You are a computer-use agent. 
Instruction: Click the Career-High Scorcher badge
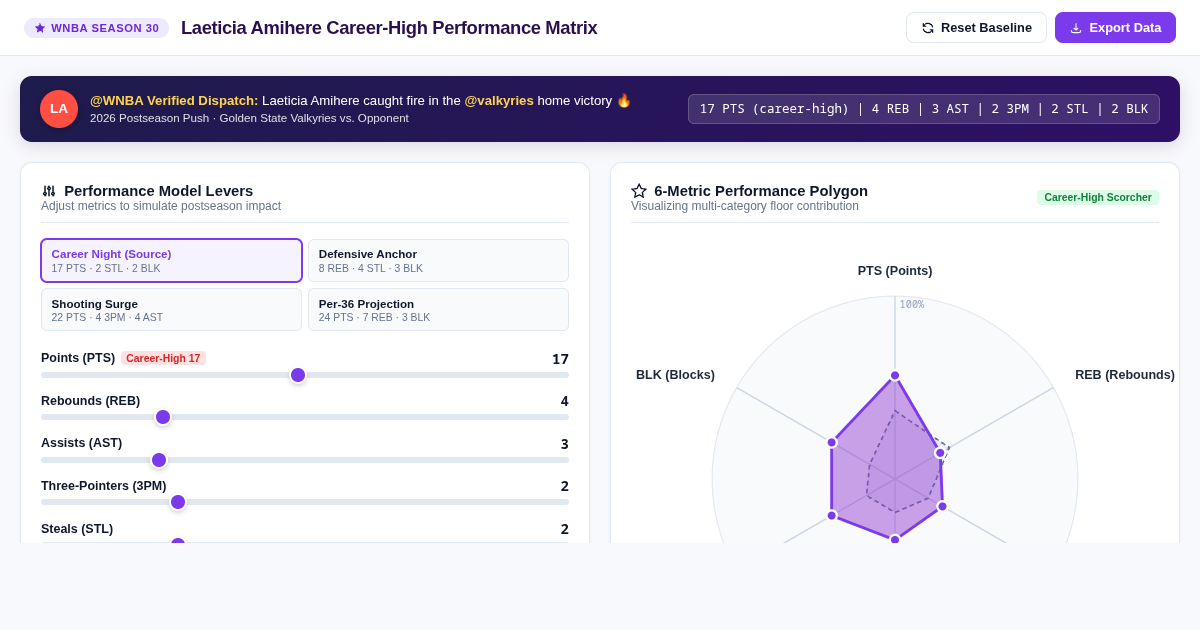pos(1098,197)
